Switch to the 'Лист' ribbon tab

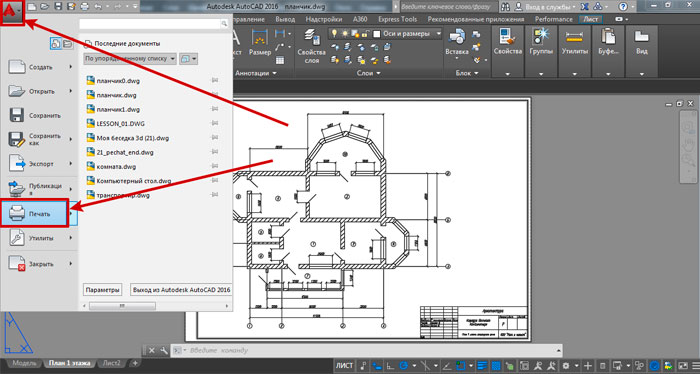click(590, 19)
